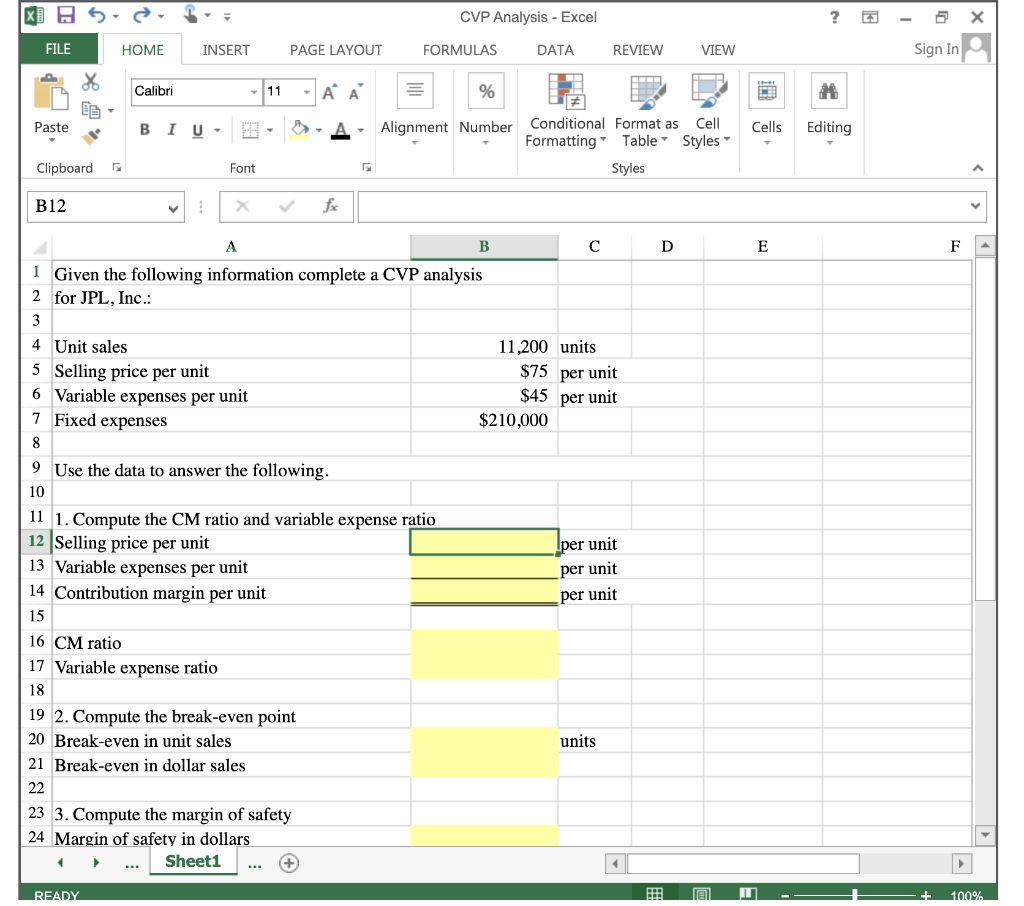This screenshot has width=1024, height=906.
Task: Toggle Underline formatting
Action: click(197, 131)
